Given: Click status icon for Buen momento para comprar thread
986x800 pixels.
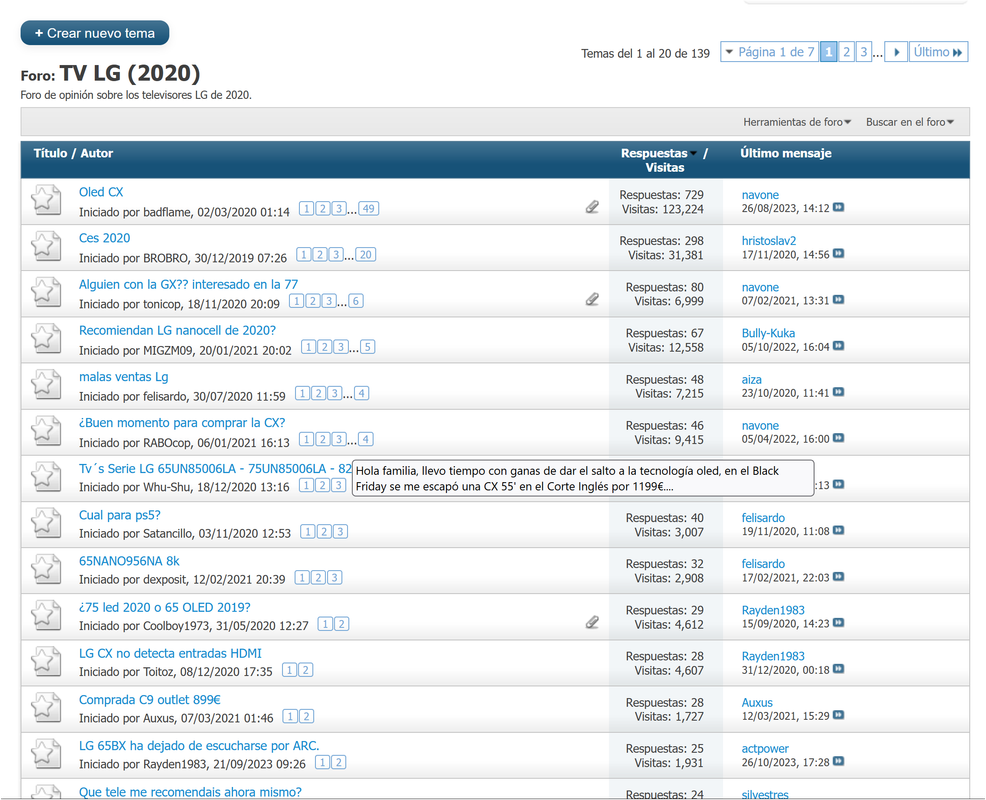Looking at the screenshot, I should click(46, 431).
